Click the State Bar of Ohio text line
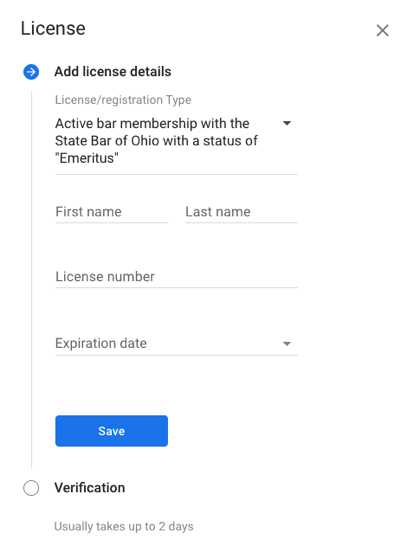The width and height of the screenshot is (412, 552). (156, 141)
